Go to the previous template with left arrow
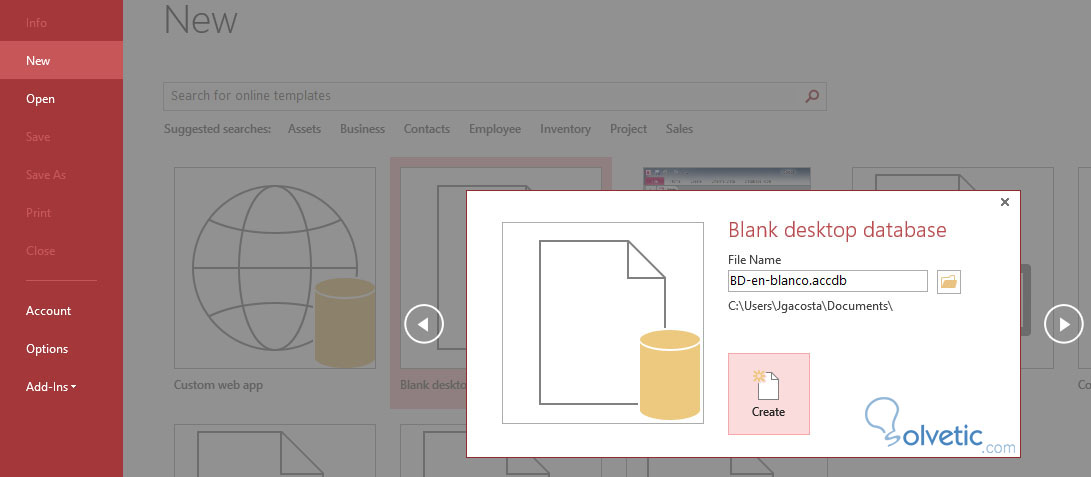 coord(424,323)
